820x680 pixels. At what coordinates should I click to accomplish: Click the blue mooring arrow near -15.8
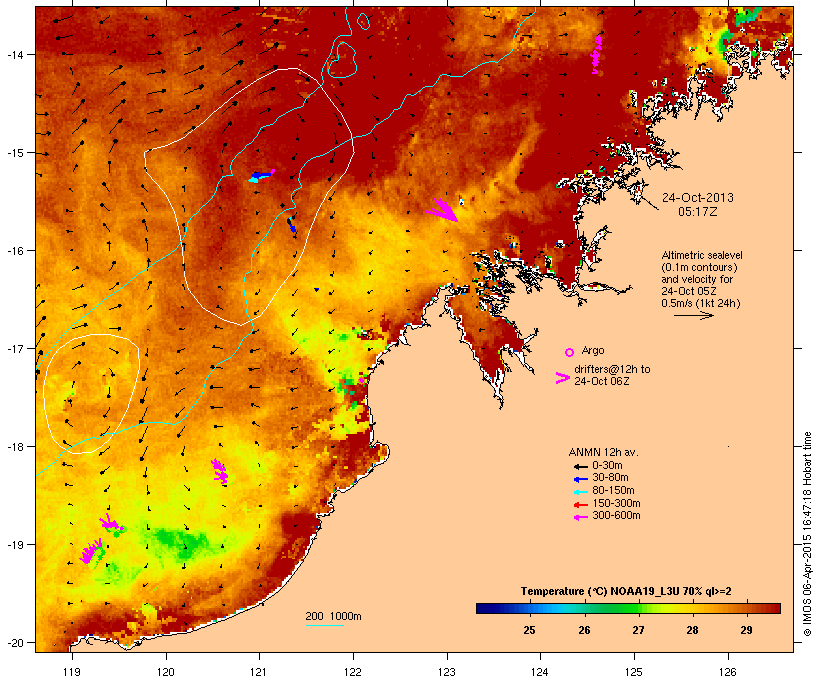[291, 225]
